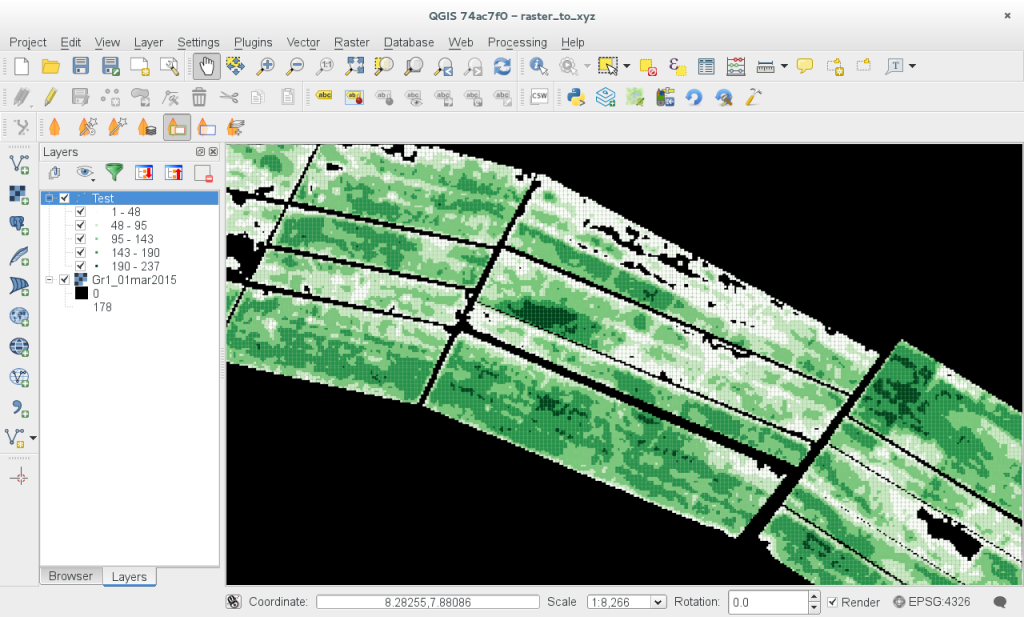The image size is (1024, 617).
Task: Click the Identify Features tool
Action: [537, 67]
